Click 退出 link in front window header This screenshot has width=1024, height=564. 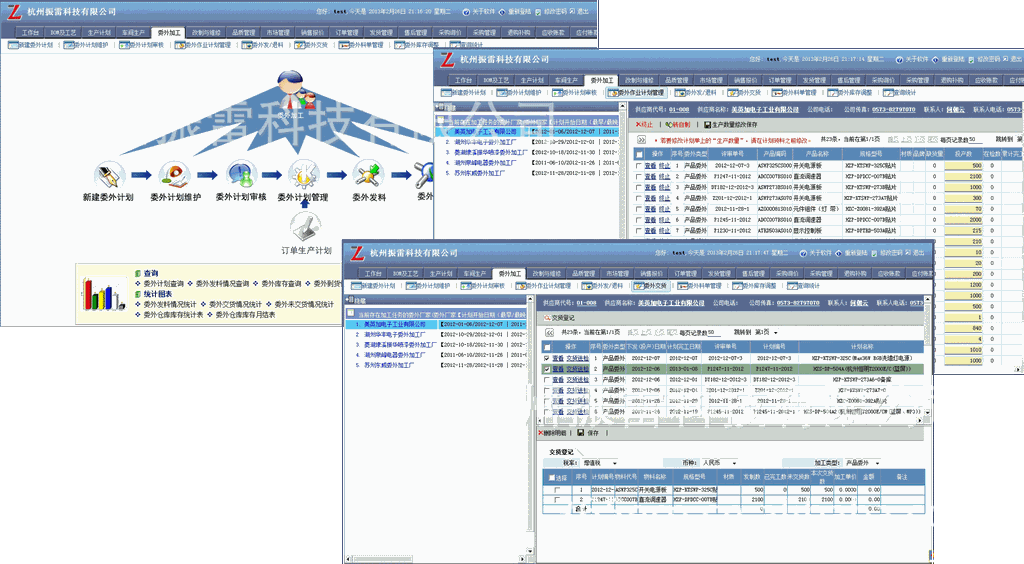coord(919,253)
